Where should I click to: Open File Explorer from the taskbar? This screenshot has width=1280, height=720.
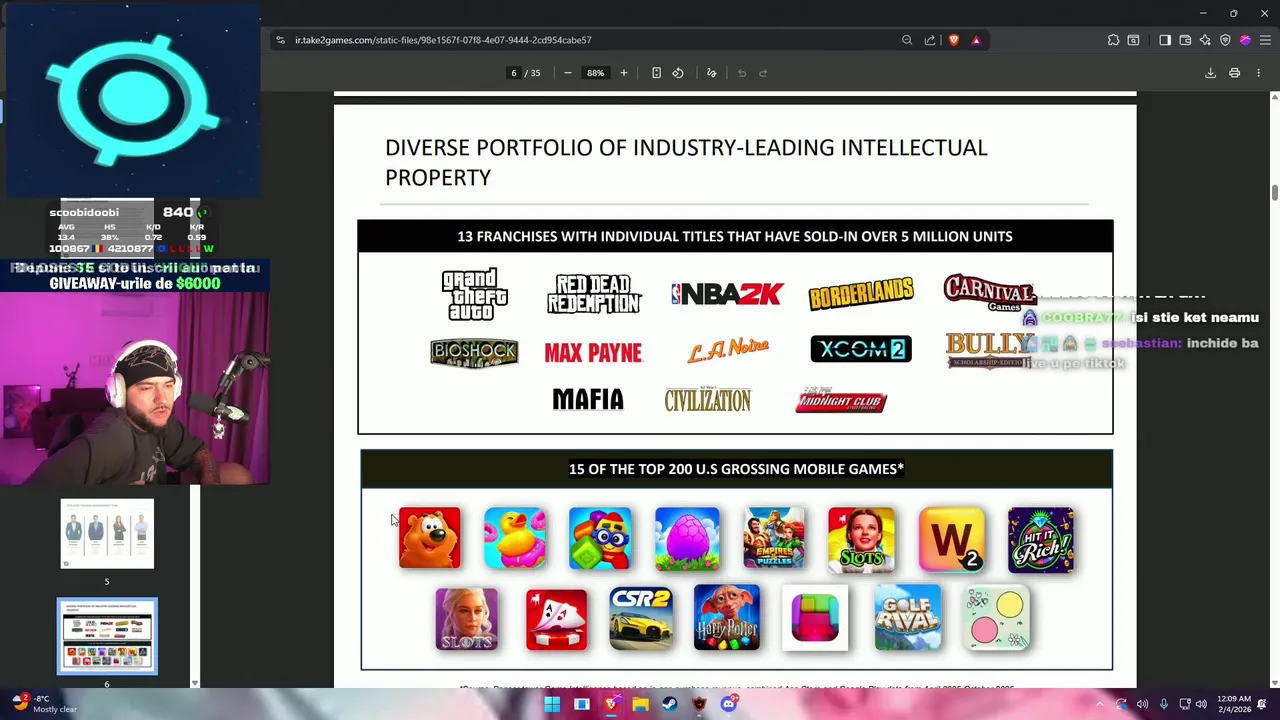(640, 704)
